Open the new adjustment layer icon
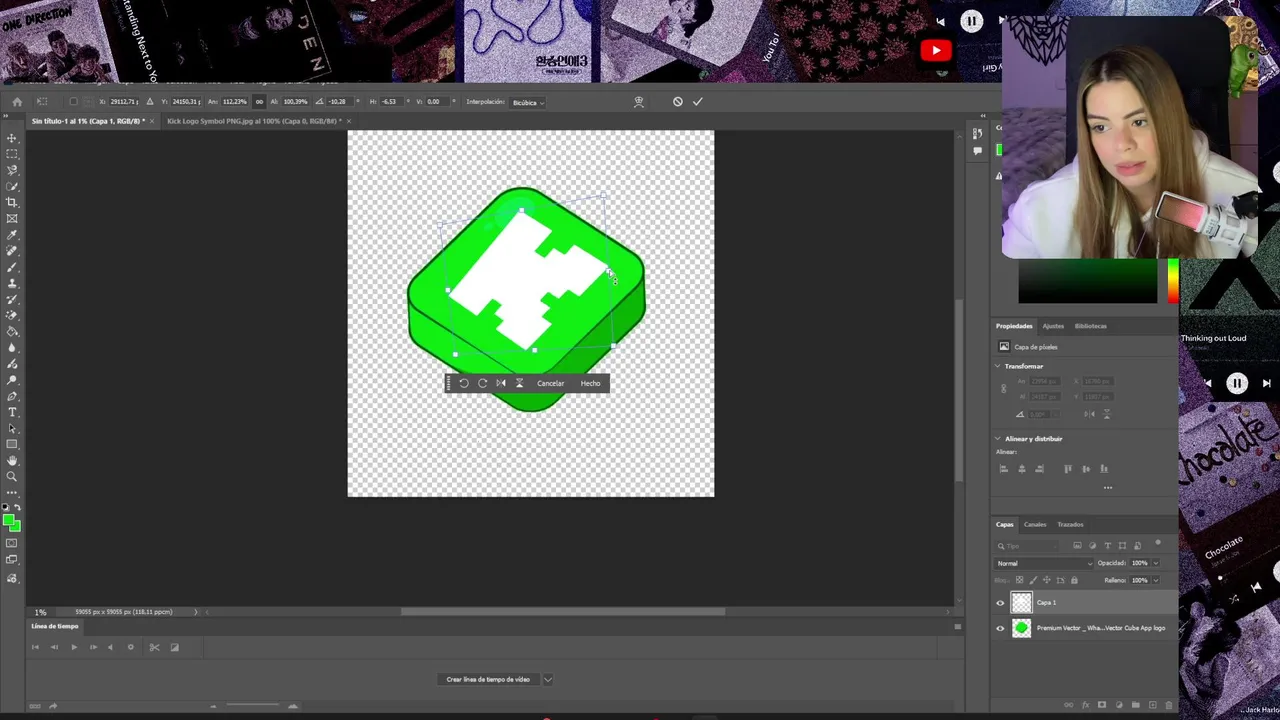Image resolution: width=1280 pixels, height=720 pixels. tap(1118, 705)
